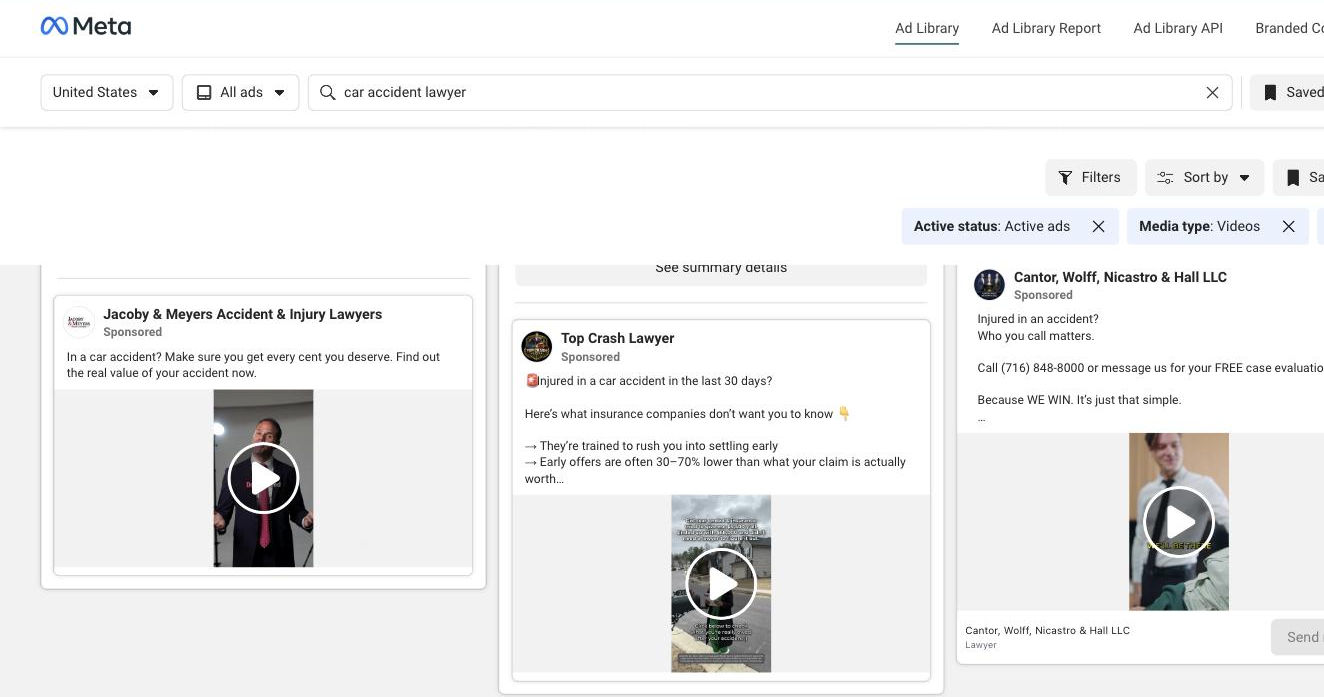1324x697 pixels.
Task: Click the Active status: Active ads chip
Action: coord(1009,226)
